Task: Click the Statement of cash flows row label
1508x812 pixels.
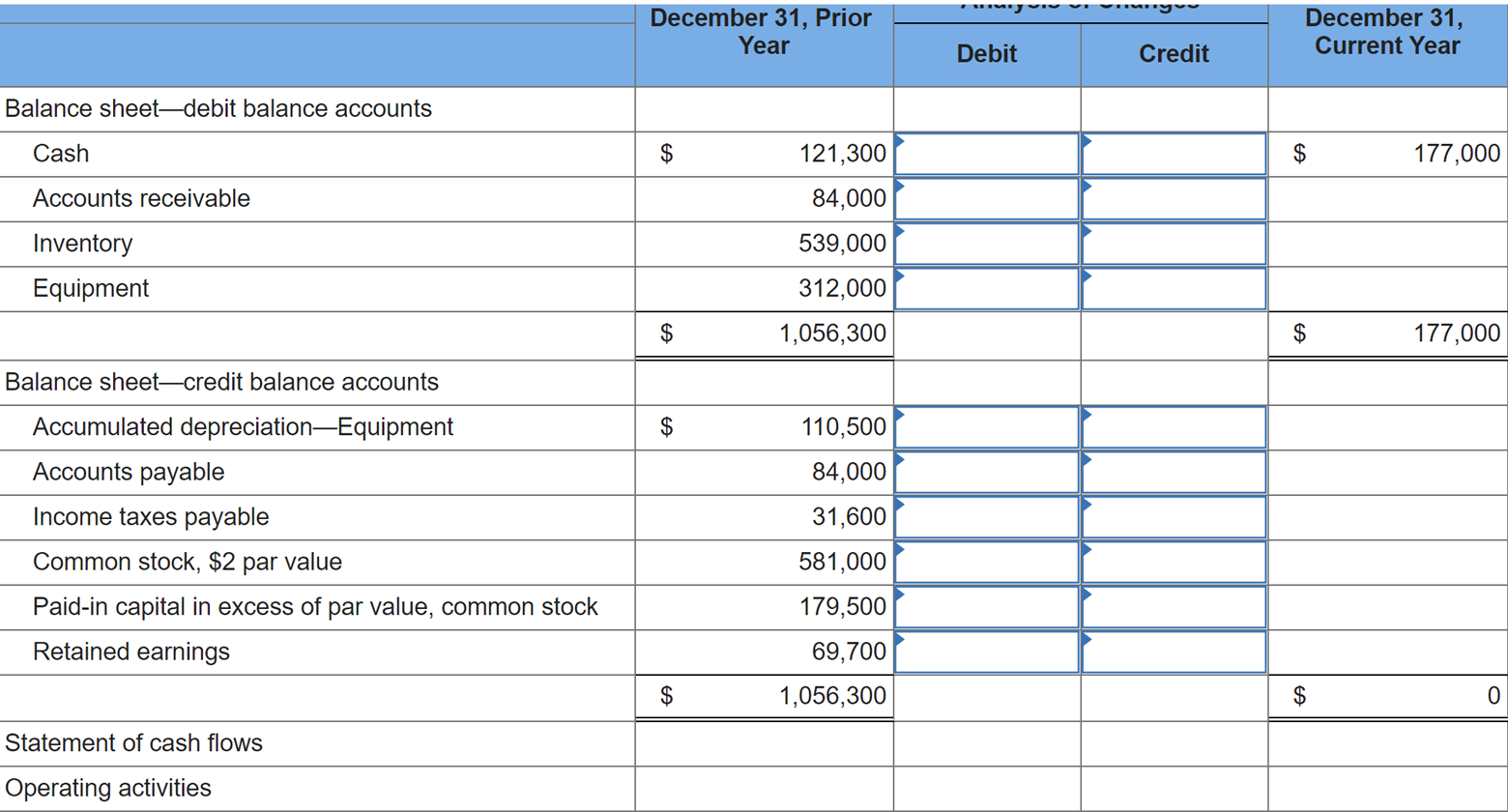Action: [x=134, y=742]
